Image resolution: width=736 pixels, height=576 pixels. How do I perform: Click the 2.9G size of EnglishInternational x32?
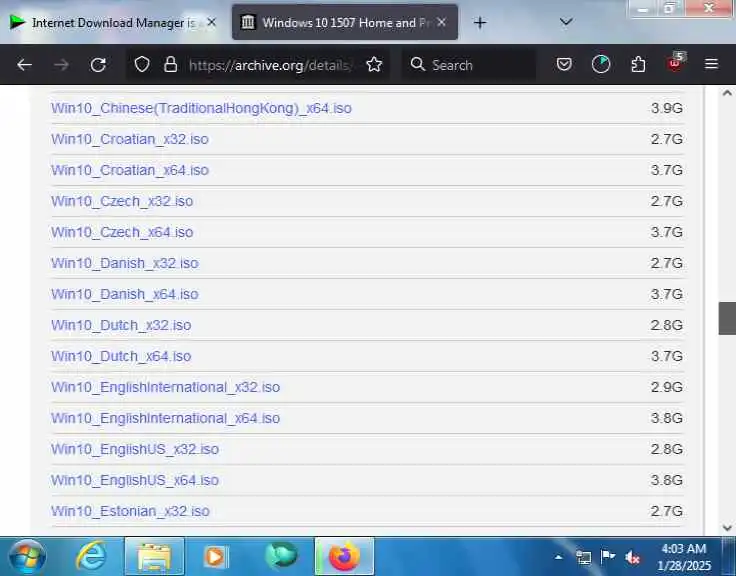[x=667, y=387]
